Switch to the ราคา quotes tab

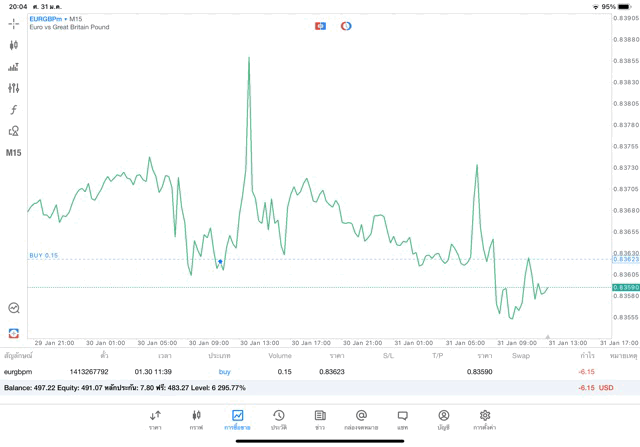pyautogui.click(x=155, y=419)
